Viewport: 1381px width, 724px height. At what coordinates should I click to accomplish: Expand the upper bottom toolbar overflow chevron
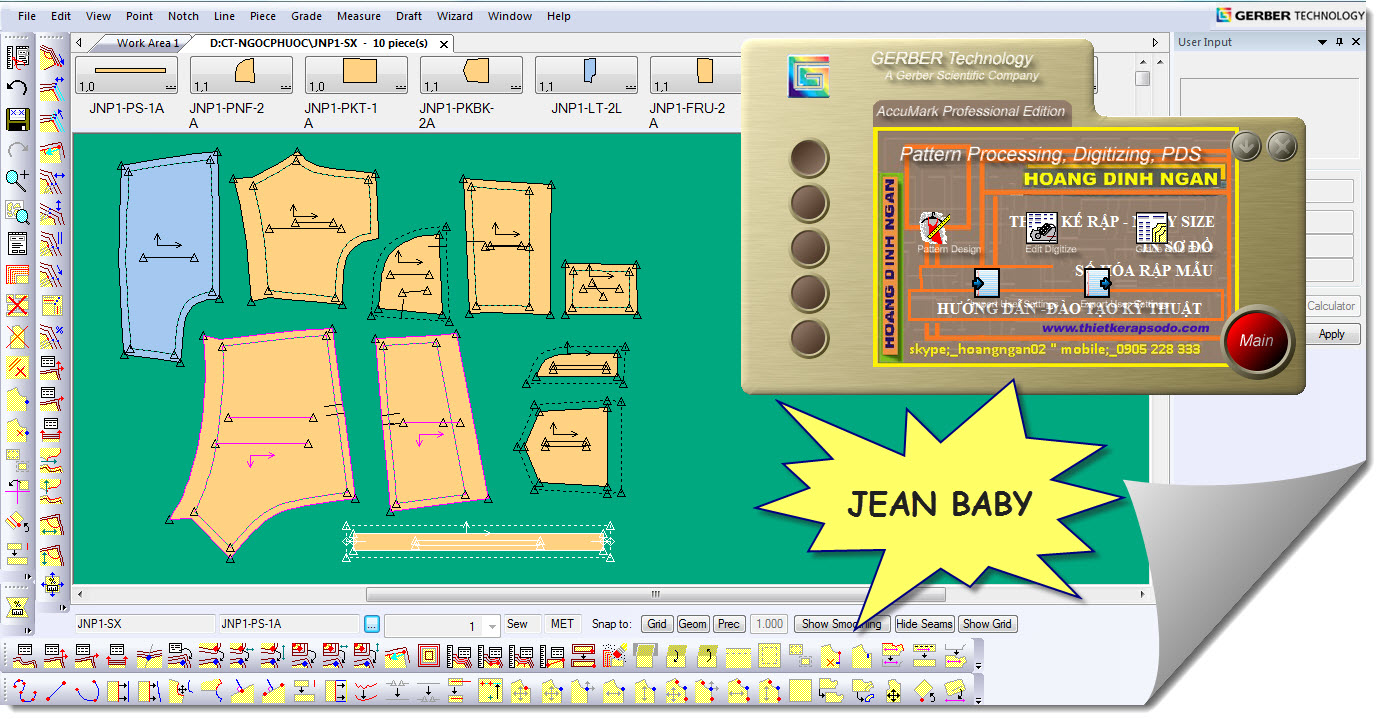pos(979,664)
